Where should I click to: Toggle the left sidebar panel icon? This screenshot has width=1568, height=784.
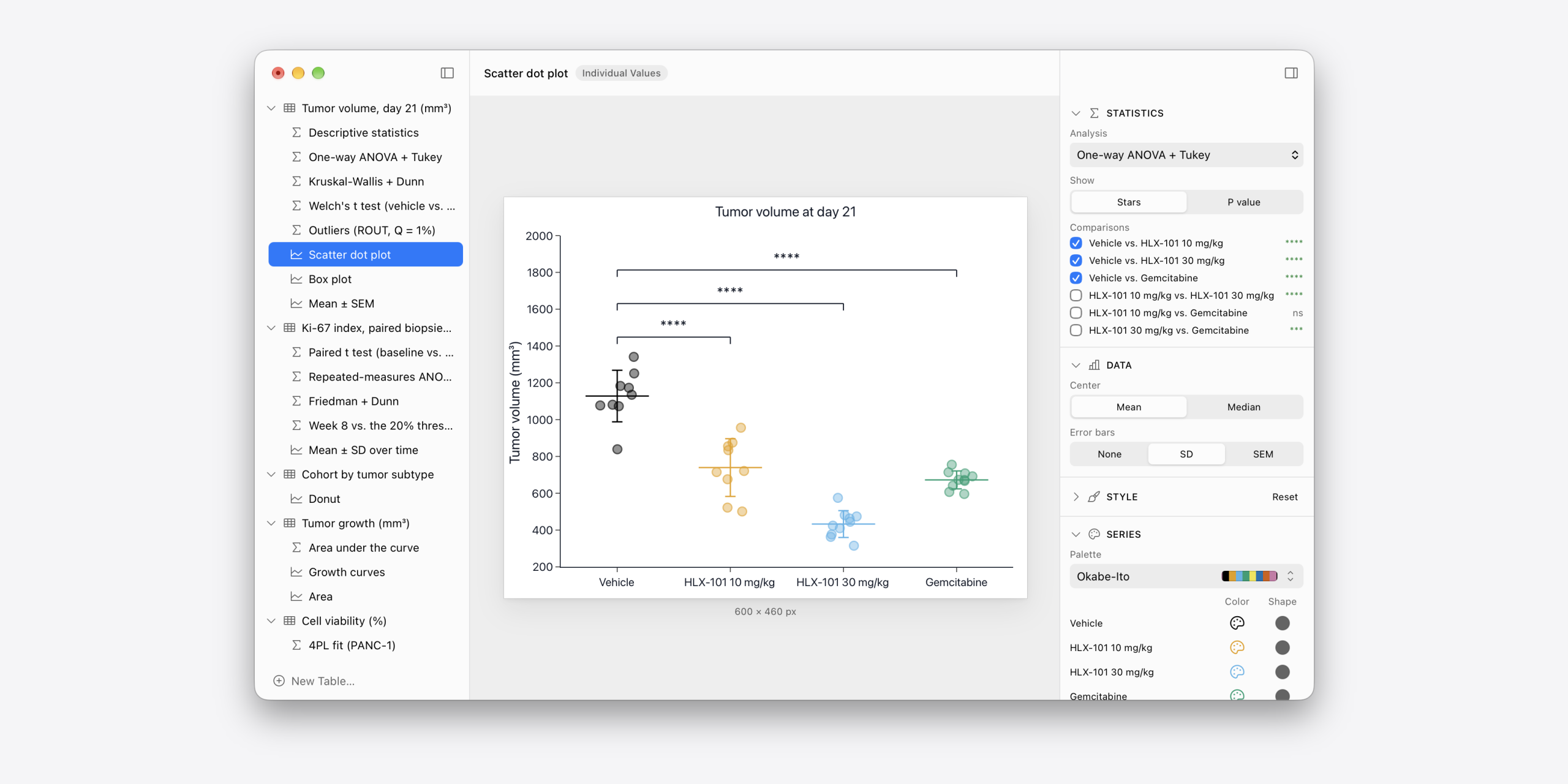pyautogui.click(x=447, y=73)
